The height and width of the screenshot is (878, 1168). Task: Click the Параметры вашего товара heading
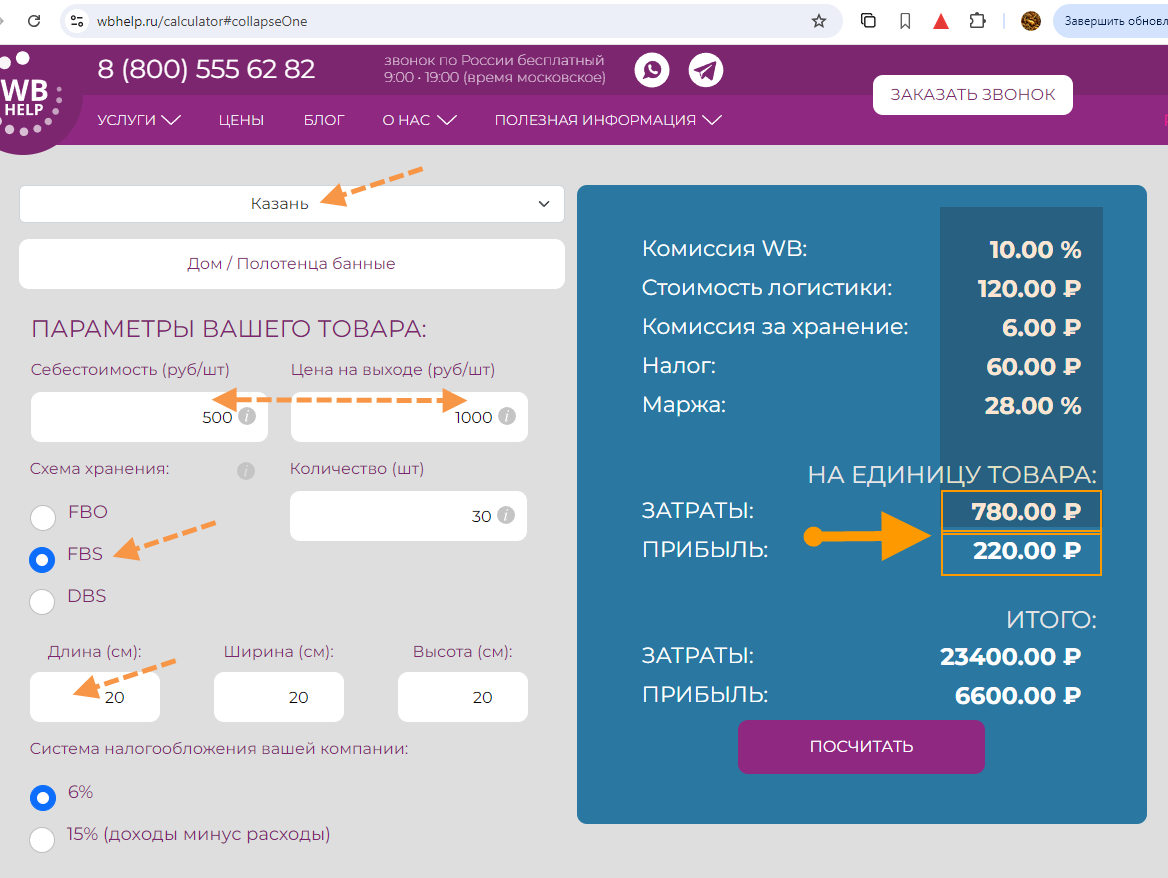point(229,328)
